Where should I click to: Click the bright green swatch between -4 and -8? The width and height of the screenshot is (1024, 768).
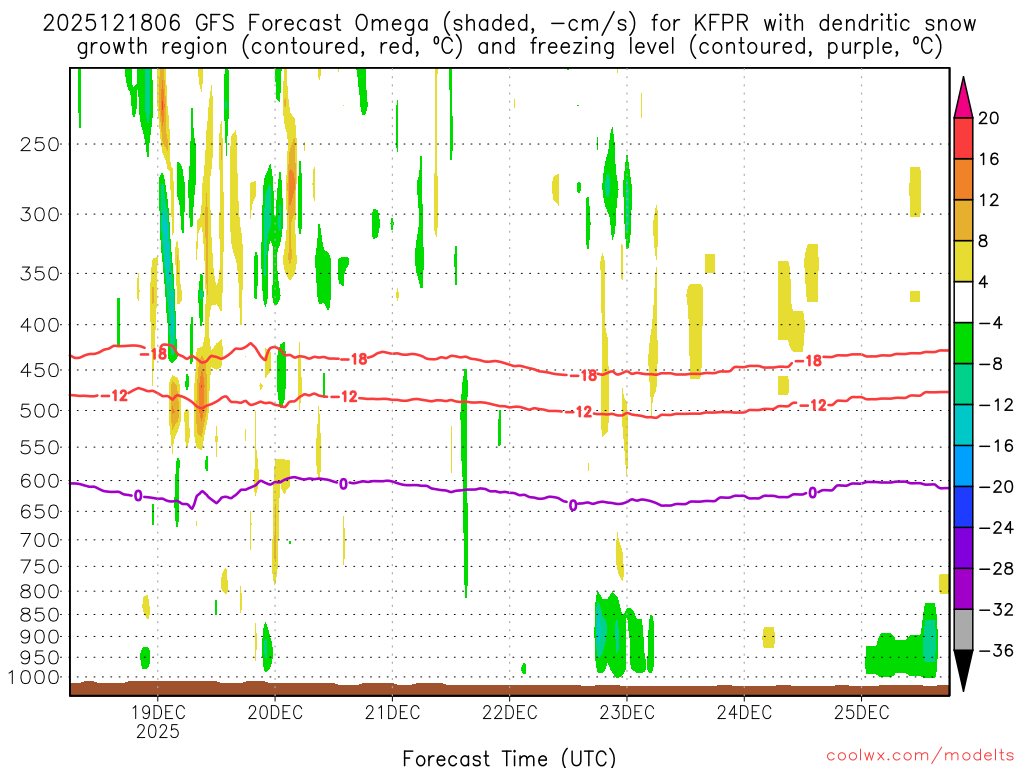(963, 343)
